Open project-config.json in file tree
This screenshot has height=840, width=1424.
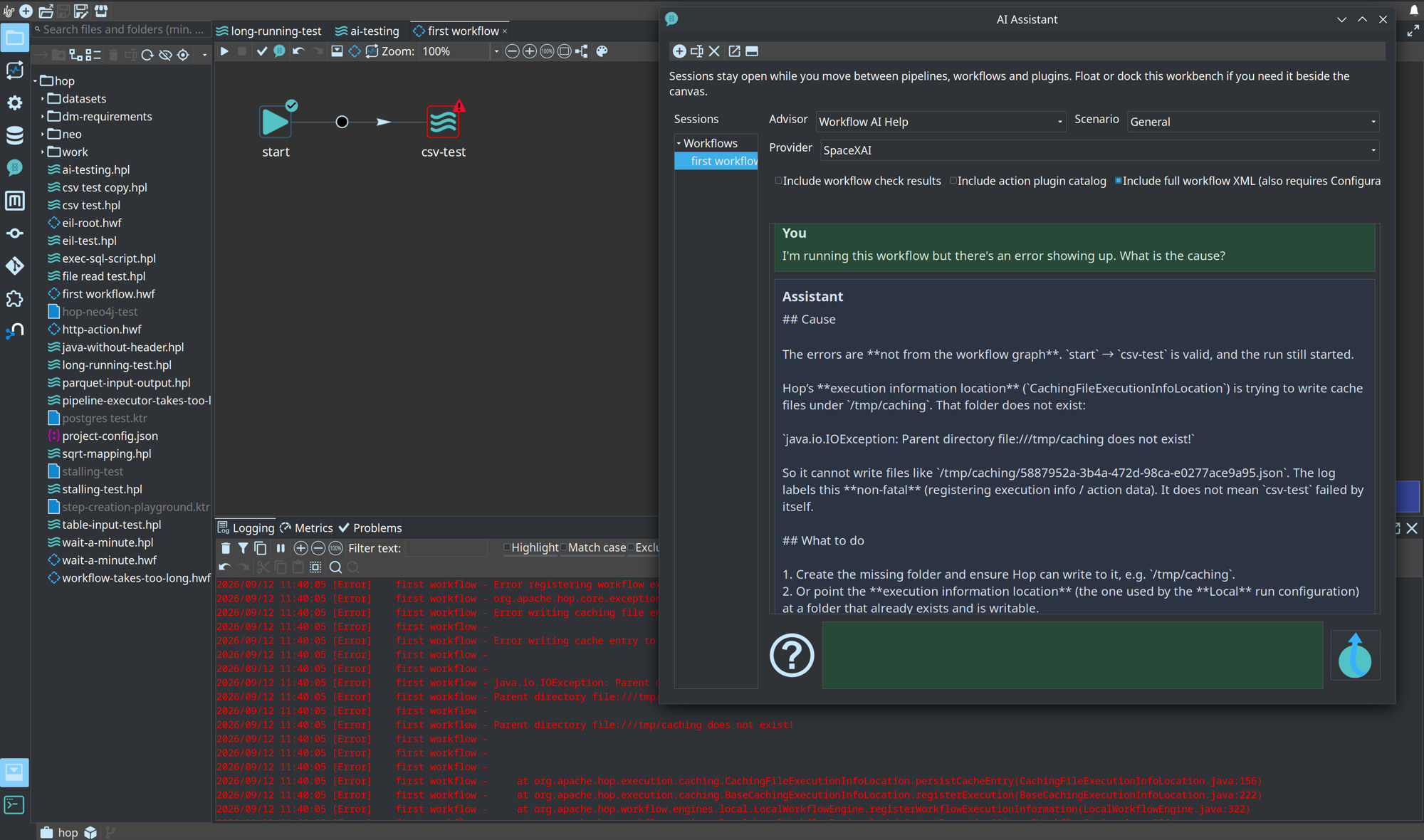[110, 436]
